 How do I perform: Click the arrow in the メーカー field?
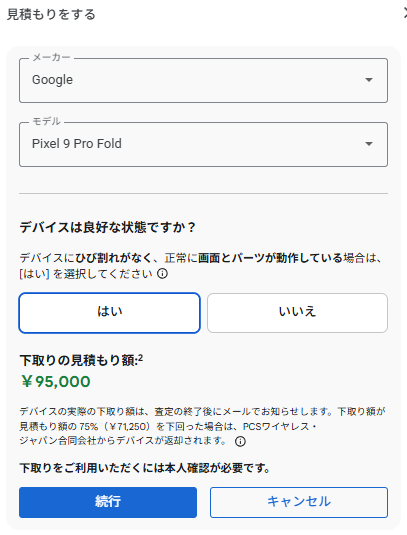click(369, 80)
